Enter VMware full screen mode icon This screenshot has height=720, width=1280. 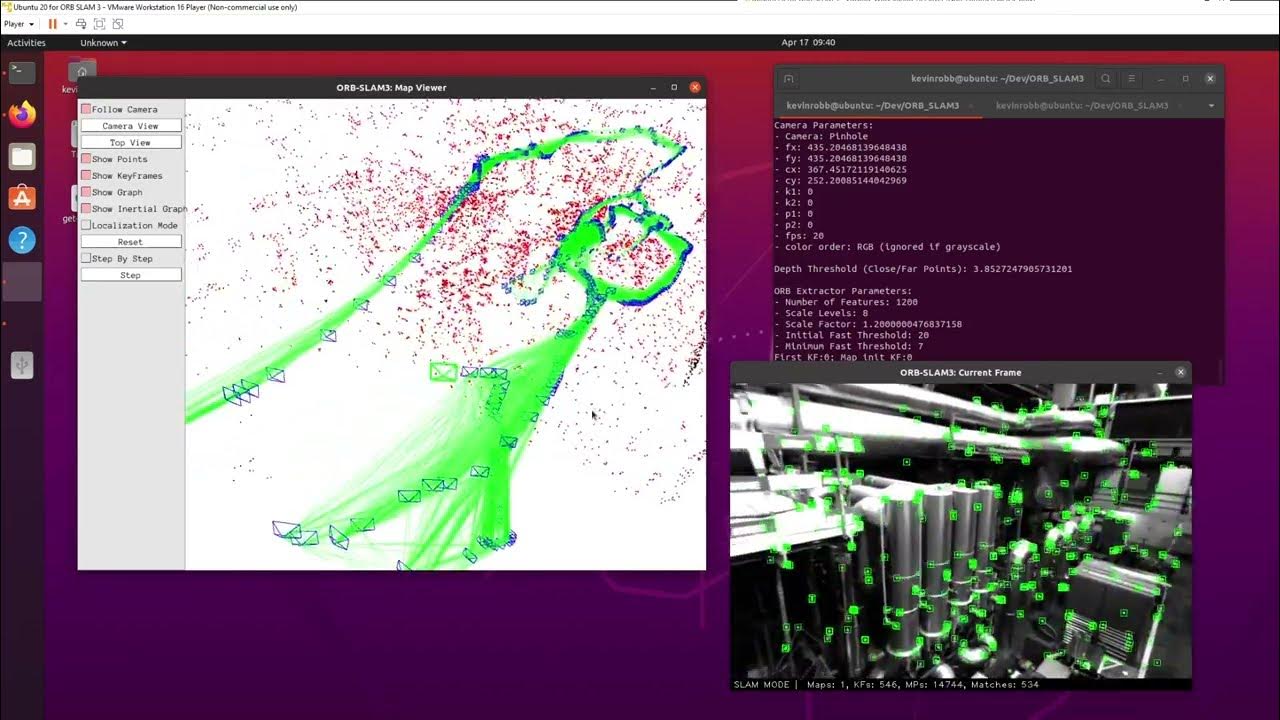click(x=99, y=24)
